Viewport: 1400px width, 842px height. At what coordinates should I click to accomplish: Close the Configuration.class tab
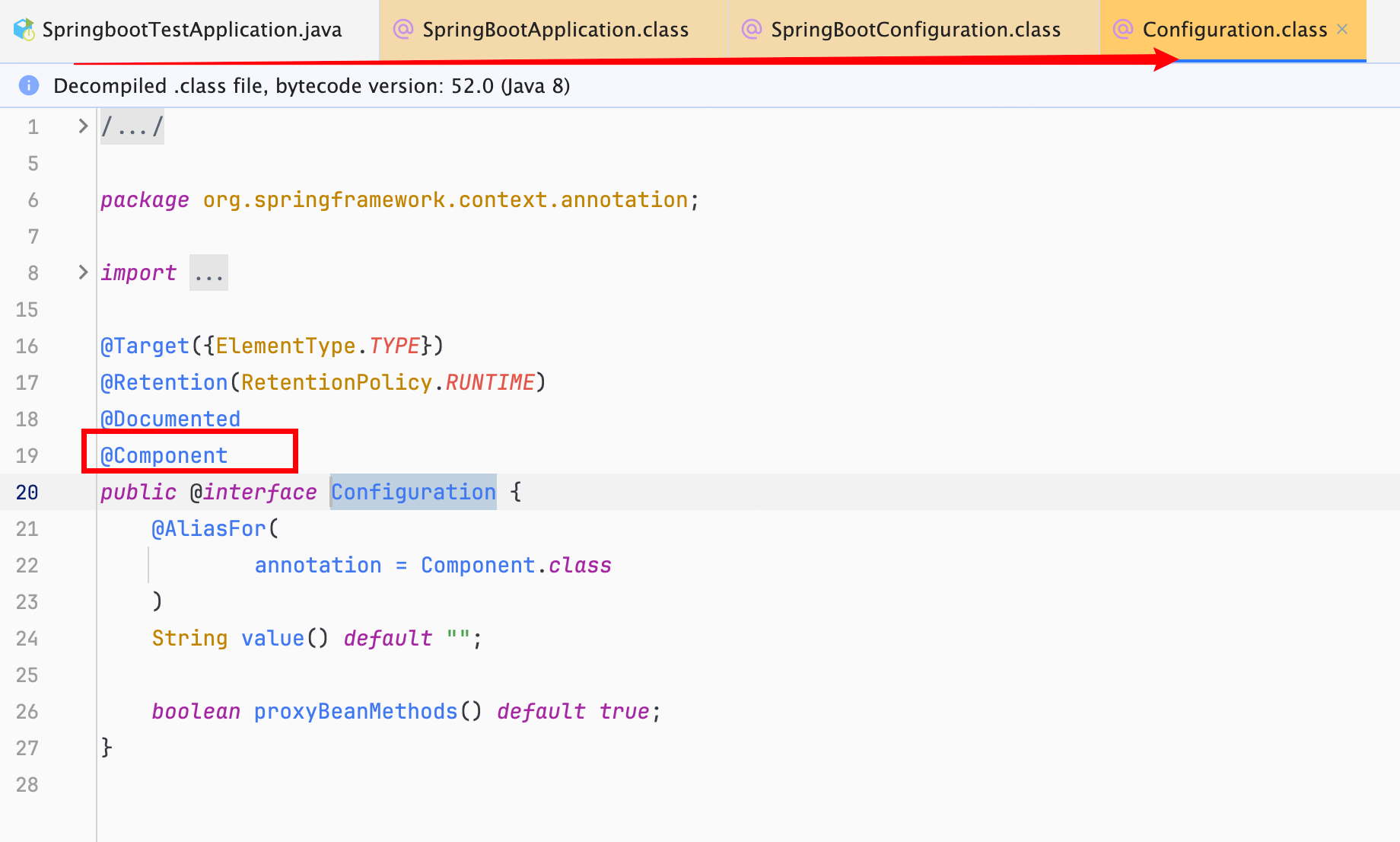tap(1342, 30)
